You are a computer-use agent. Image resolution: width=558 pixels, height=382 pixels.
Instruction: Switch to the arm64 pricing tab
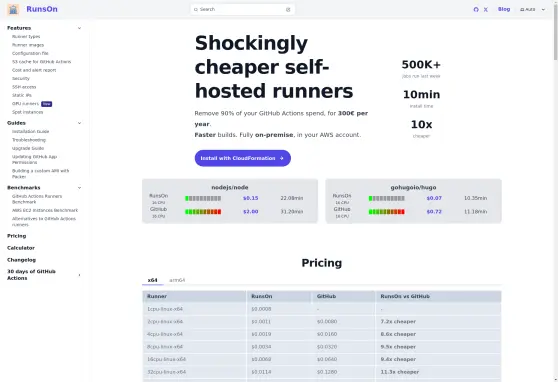click(x=177, y=280)
